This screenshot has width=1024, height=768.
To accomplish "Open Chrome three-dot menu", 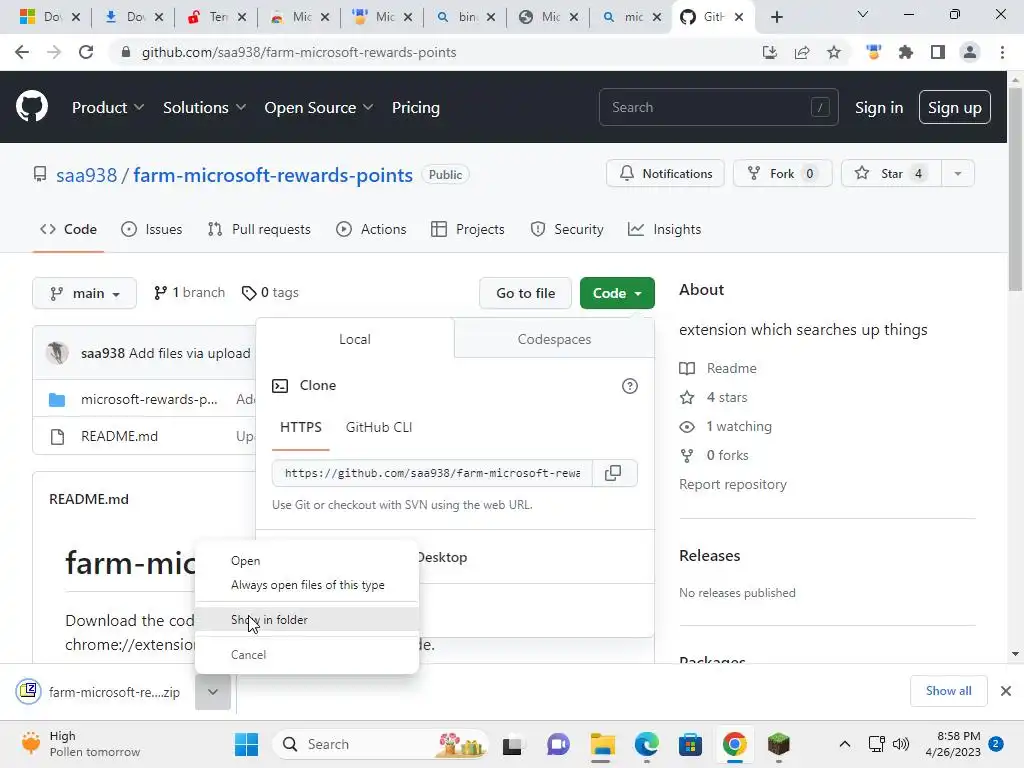I will (1002, 52).
